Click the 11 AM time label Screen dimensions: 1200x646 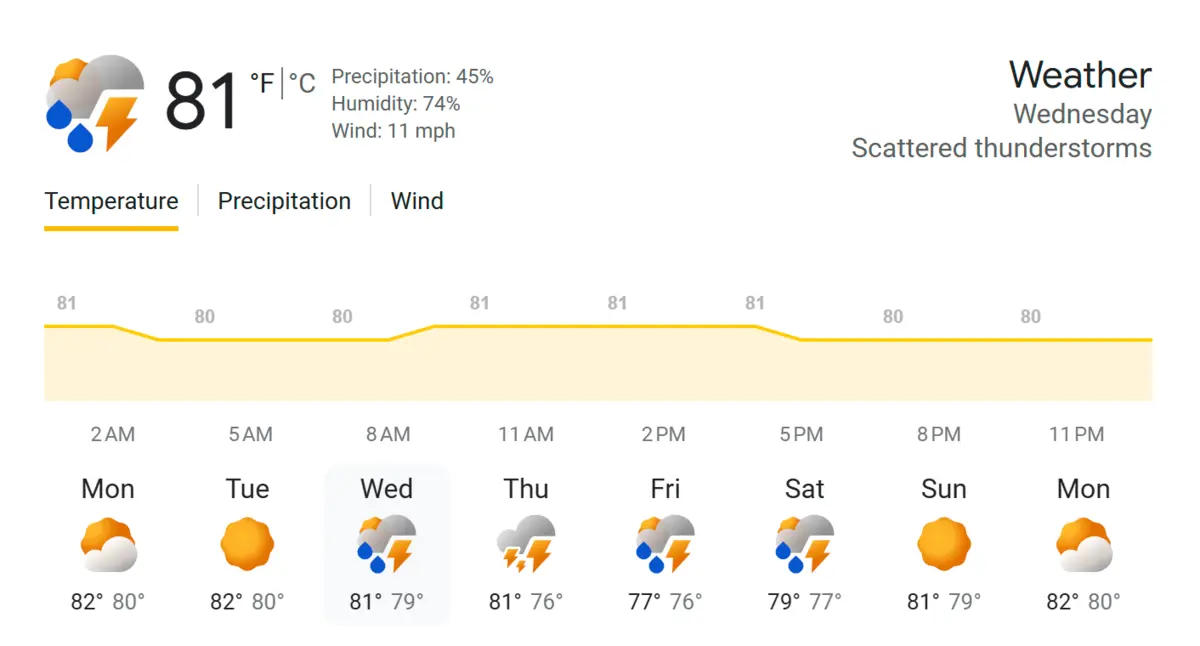[x=525, y=434]
